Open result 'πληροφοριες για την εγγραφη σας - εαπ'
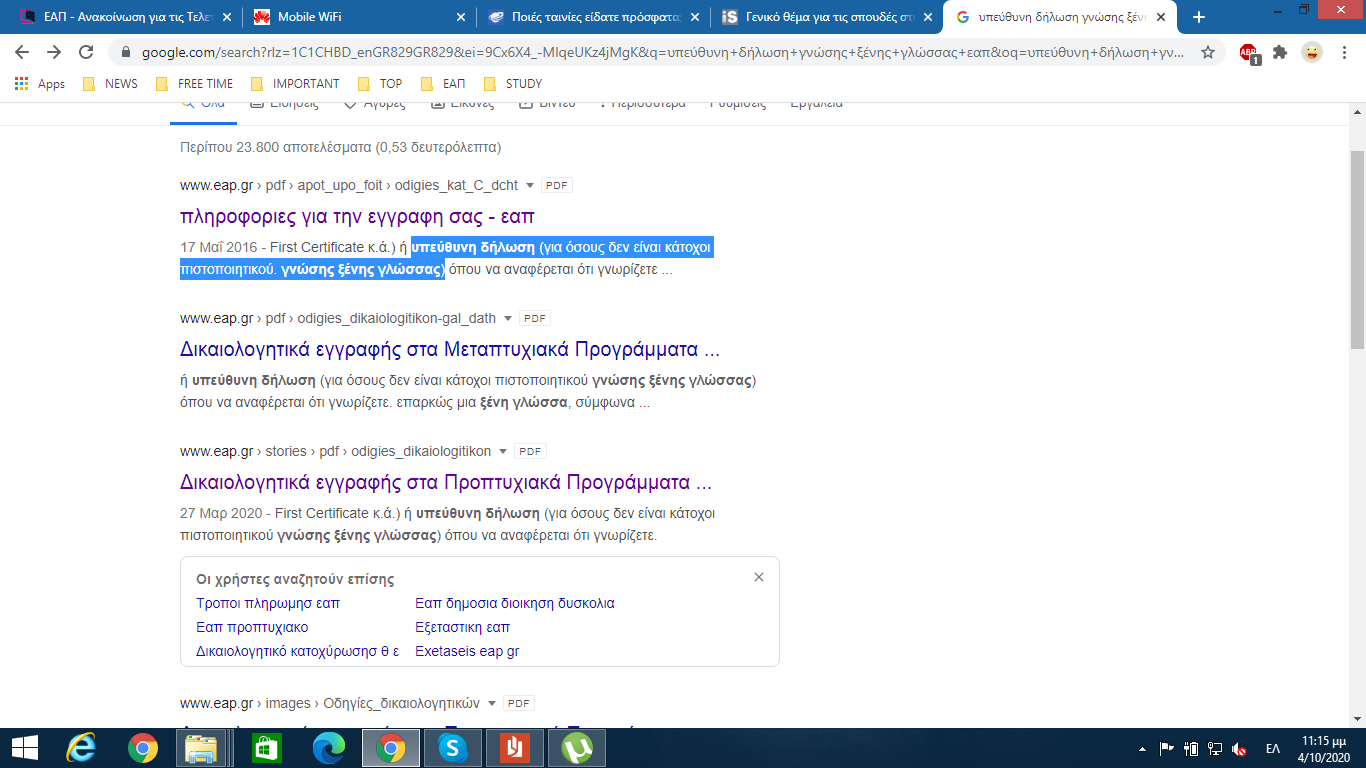This screenshot has height=768, width=1366. (357, 216)
